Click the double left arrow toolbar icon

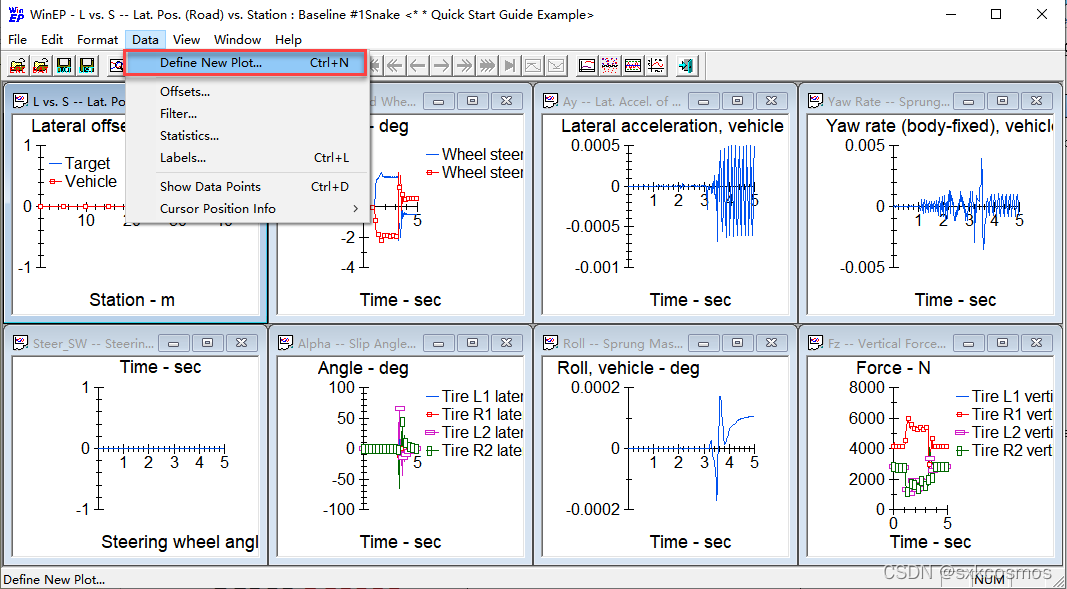(x=394, y=66)
